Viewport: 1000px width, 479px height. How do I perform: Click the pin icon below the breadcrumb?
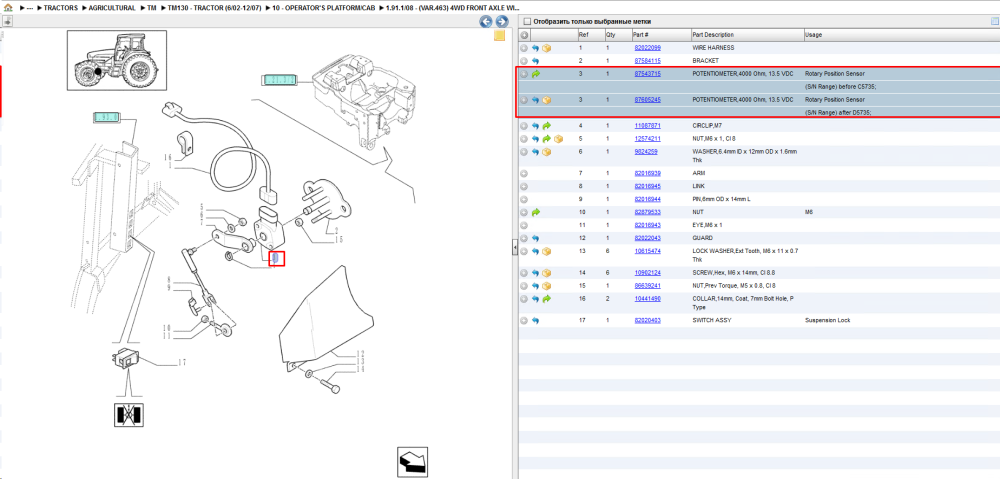(8, 21)
